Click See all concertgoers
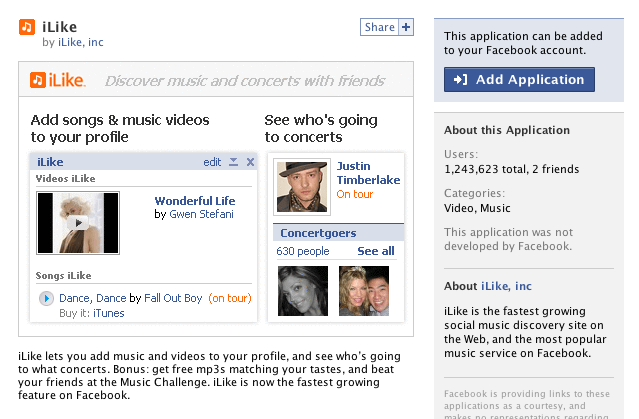Image resolution: width=639 pixels, height=419 pixels. point(375,251)
